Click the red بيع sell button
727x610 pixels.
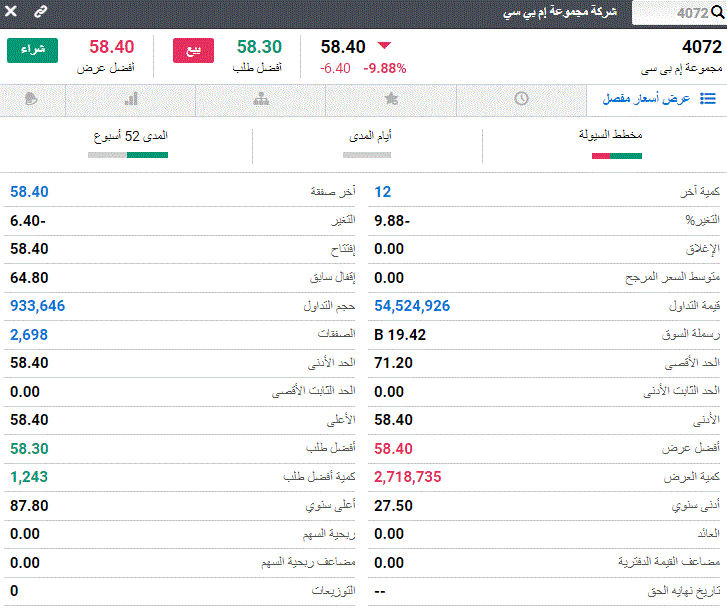[193, 51]
